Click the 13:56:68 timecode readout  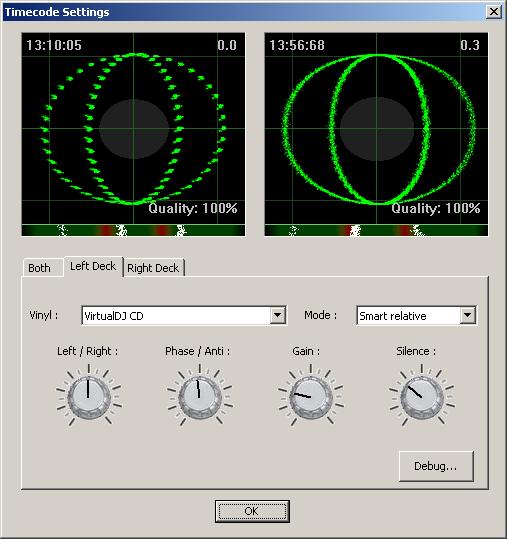click(x=297, y=45)
